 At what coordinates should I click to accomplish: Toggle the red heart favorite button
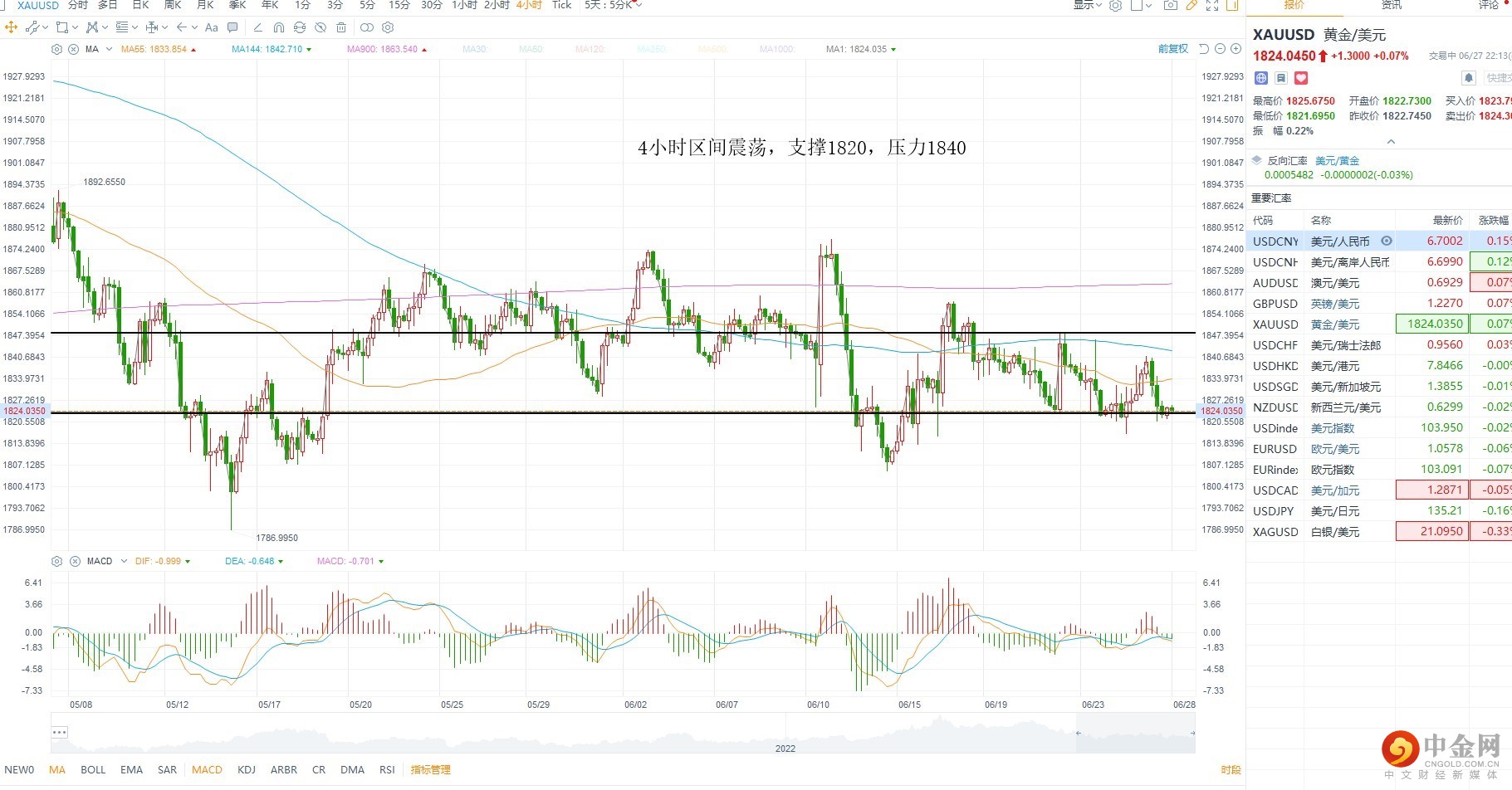click(x=1301, y=78)
